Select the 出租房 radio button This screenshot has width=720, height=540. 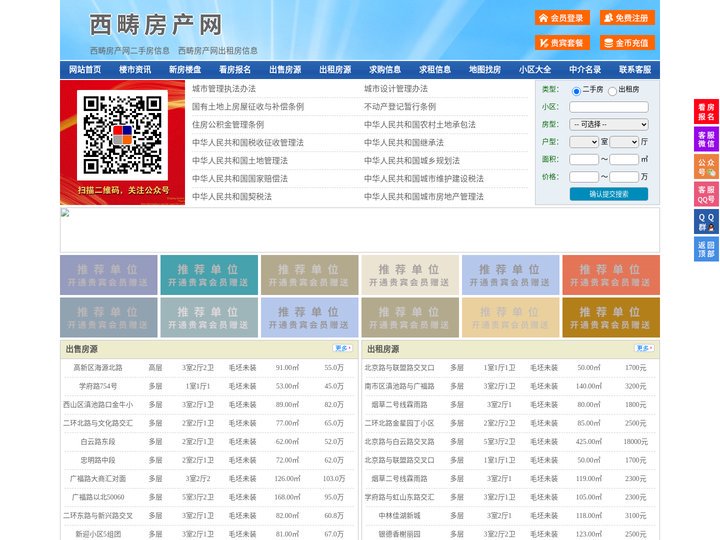click(612, 91)
